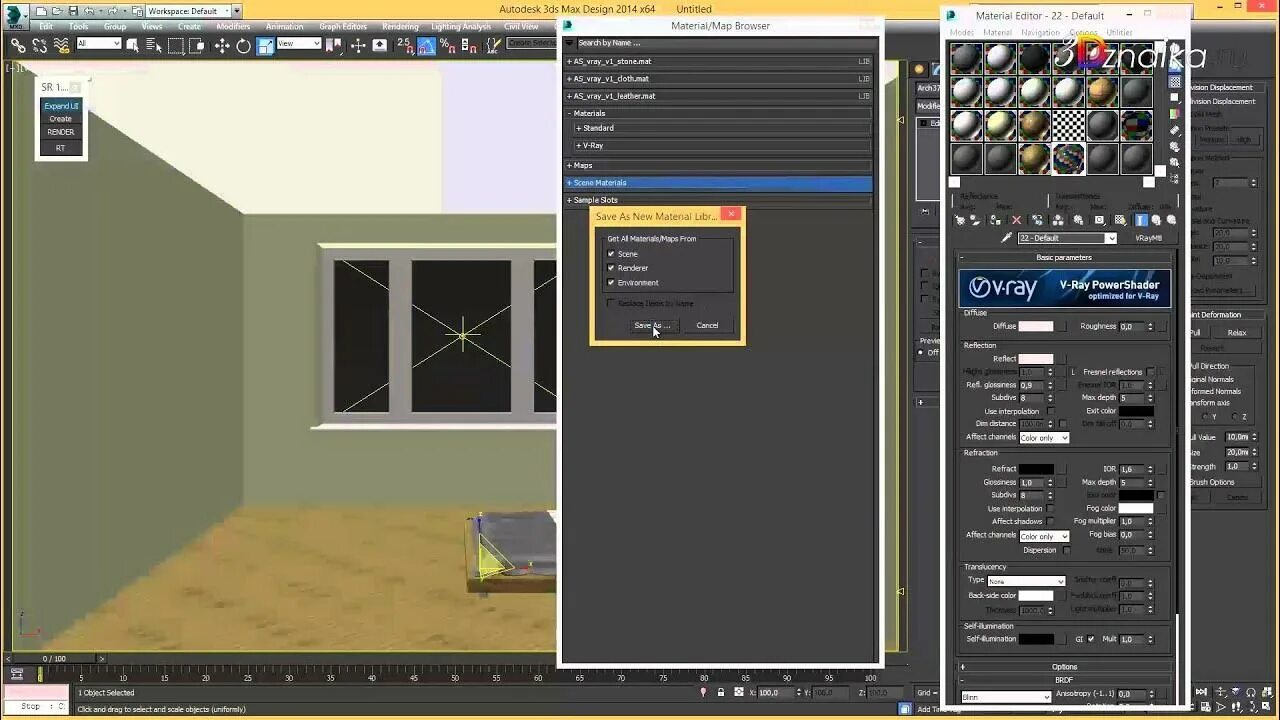Open the Blinn BRDF type dropdown
Screen dimensions: 1280x720
[x=1005, y=697]
